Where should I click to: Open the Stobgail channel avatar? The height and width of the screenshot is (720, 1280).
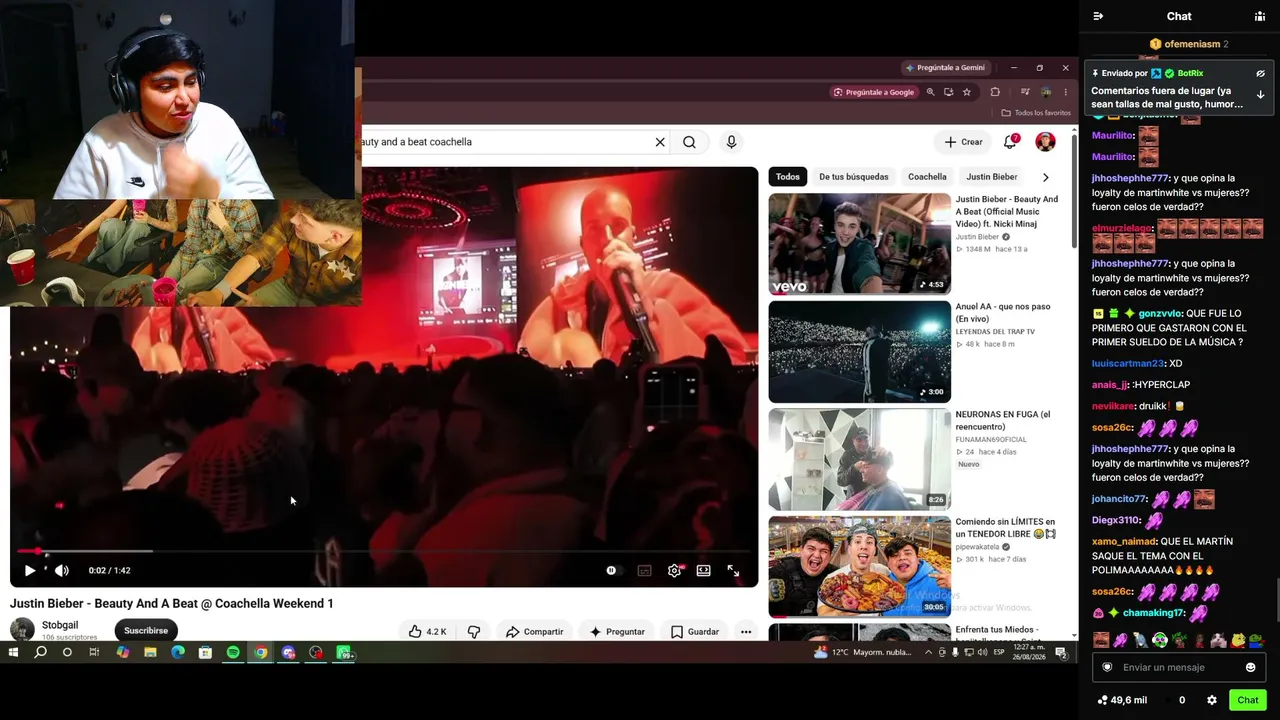(22, 629)
